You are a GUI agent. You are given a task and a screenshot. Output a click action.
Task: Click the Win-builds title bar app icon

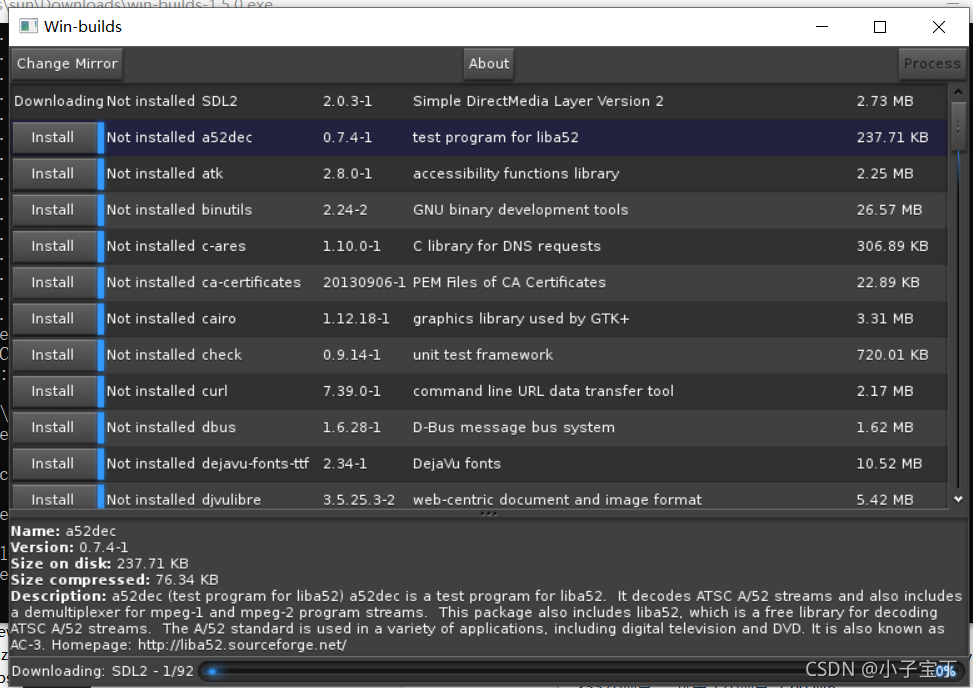pyautogui.click(x=28, y=26)
